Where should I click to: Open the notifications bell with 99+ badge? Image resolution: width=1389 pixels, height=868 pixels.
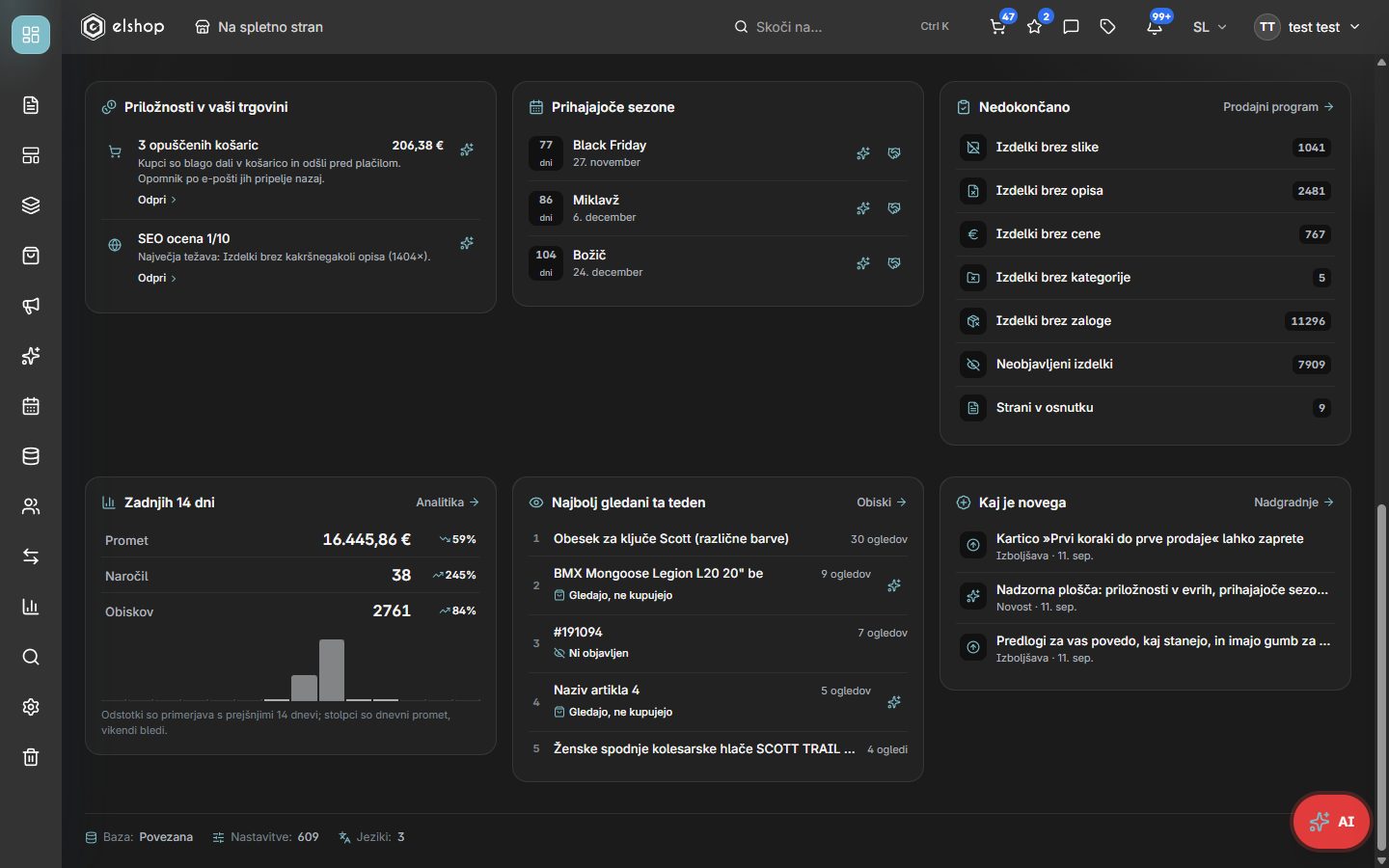click(1155, 27)
